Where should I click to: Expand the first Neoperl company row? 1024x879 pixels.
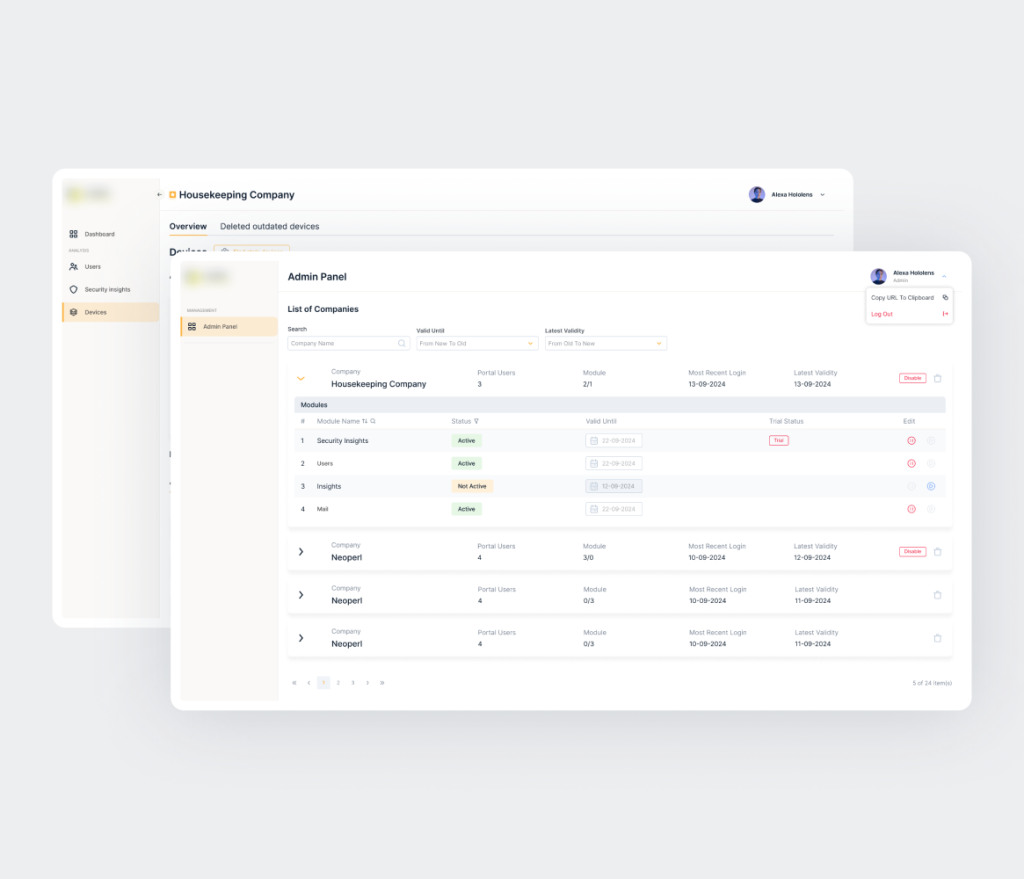301,551
